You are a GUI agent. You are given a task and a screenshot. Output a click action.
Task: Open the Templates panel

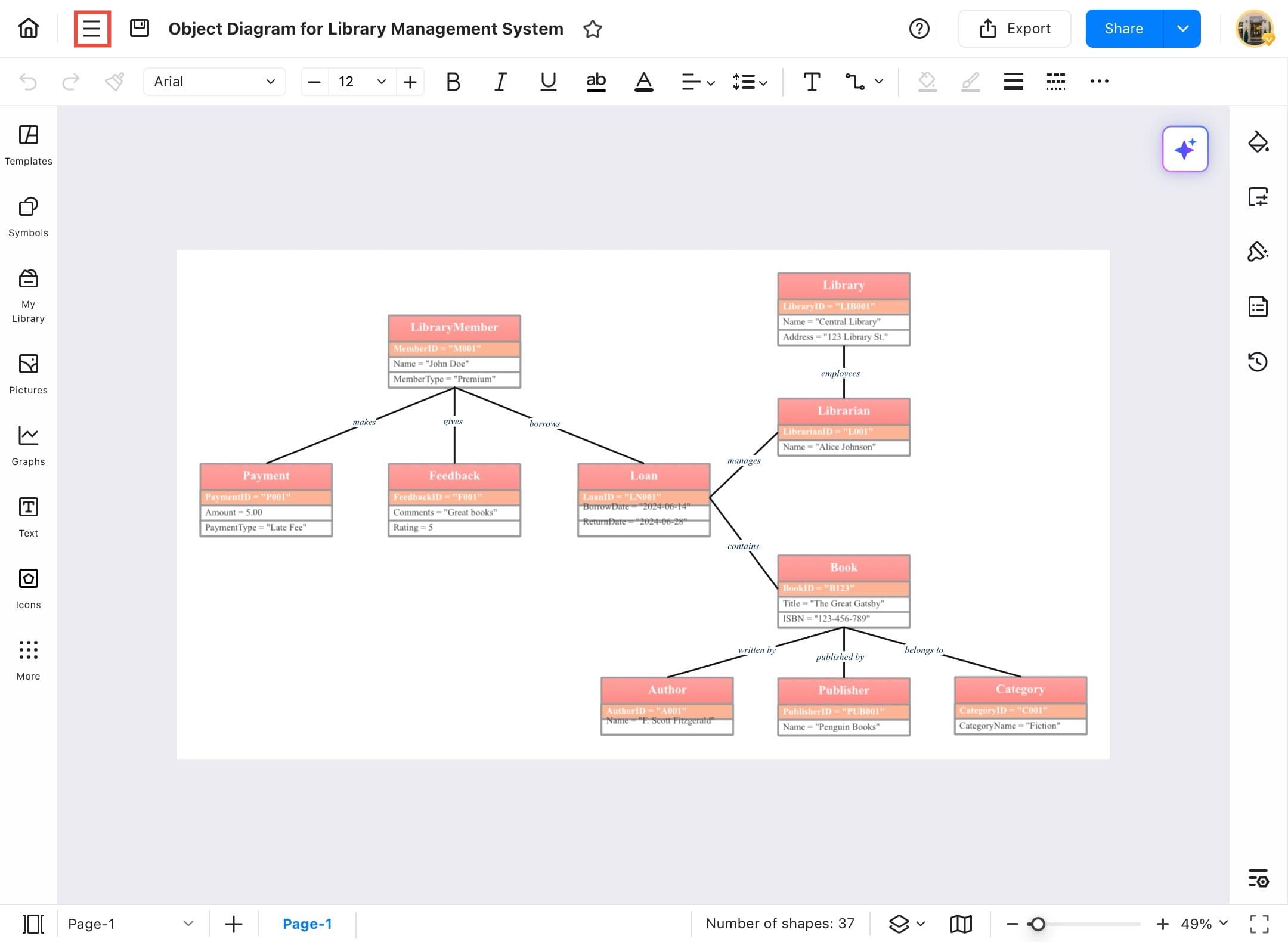pyautogui.click(x=28, y=145)
